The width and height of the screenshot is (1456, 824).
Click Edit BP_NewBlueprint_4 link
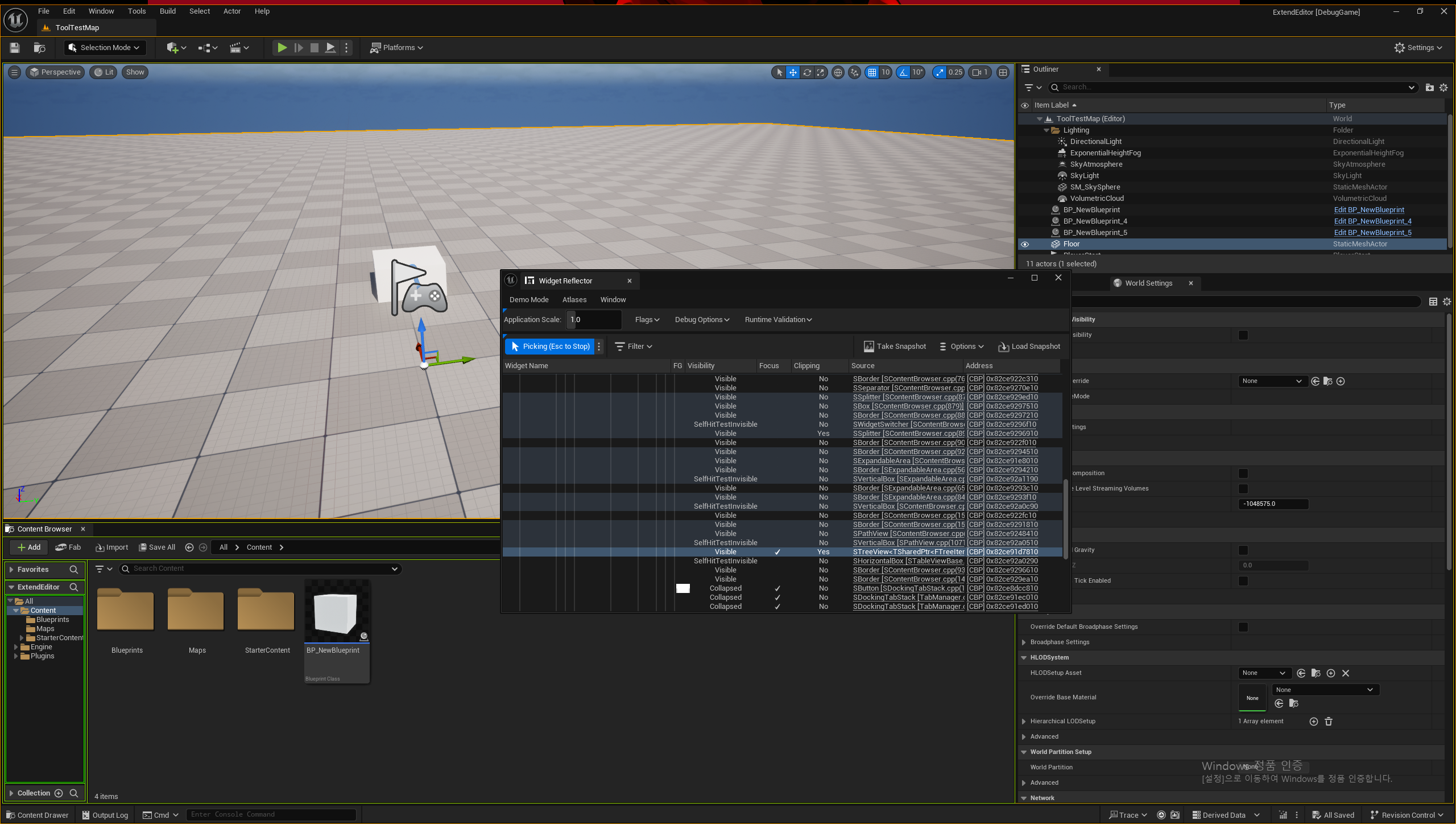pyautogui.click(x=1372, y=221)
